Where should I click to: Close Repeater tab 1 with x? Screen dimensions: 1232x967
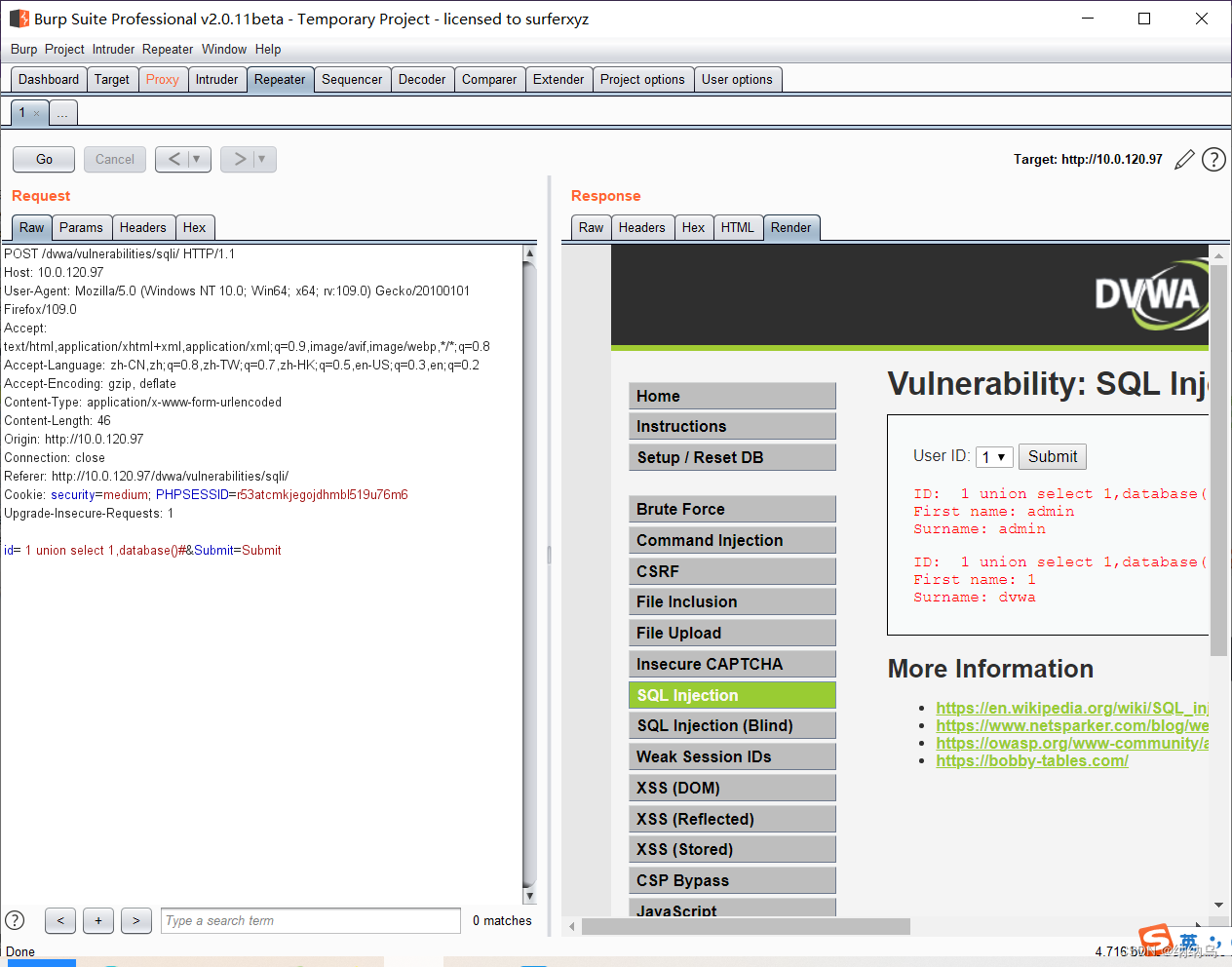coord(37,113)
